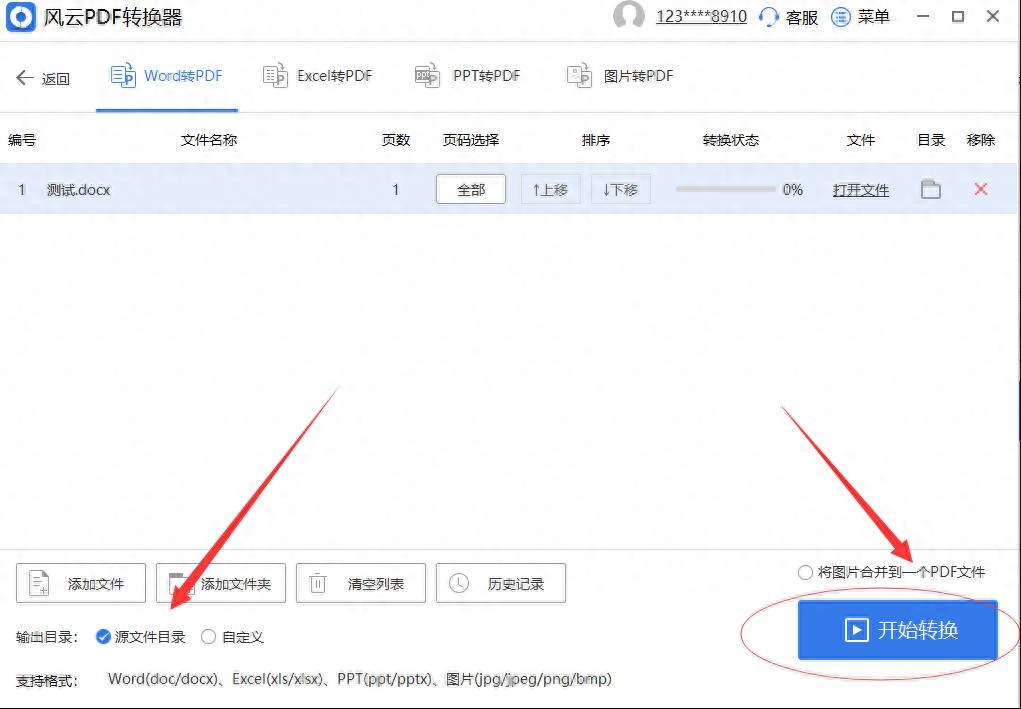Screen dimensions: 1021x709
Task: Minimize the converter window
Action: click(923, 16)
